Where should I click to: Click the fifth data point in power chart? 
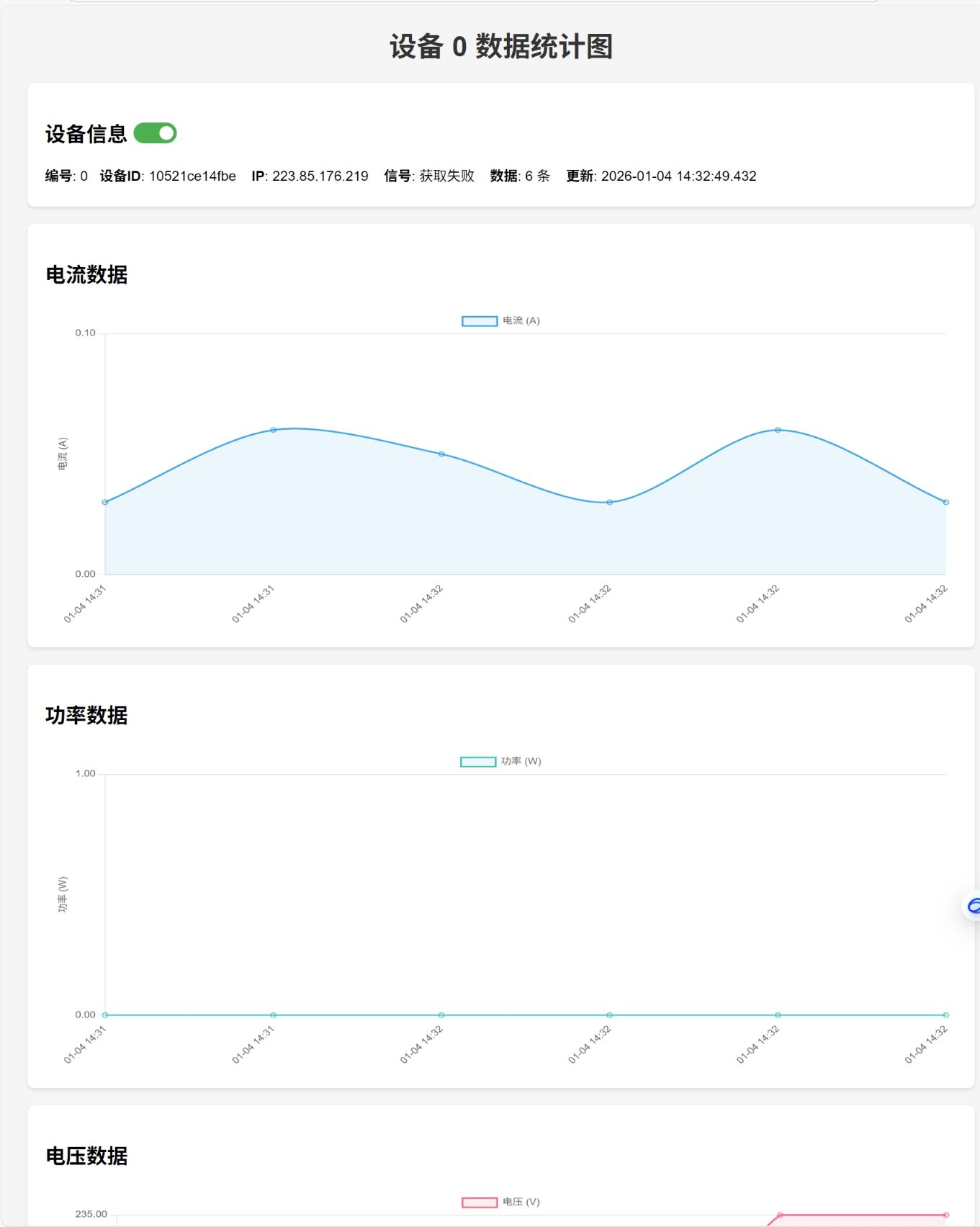pos(778,1015)
